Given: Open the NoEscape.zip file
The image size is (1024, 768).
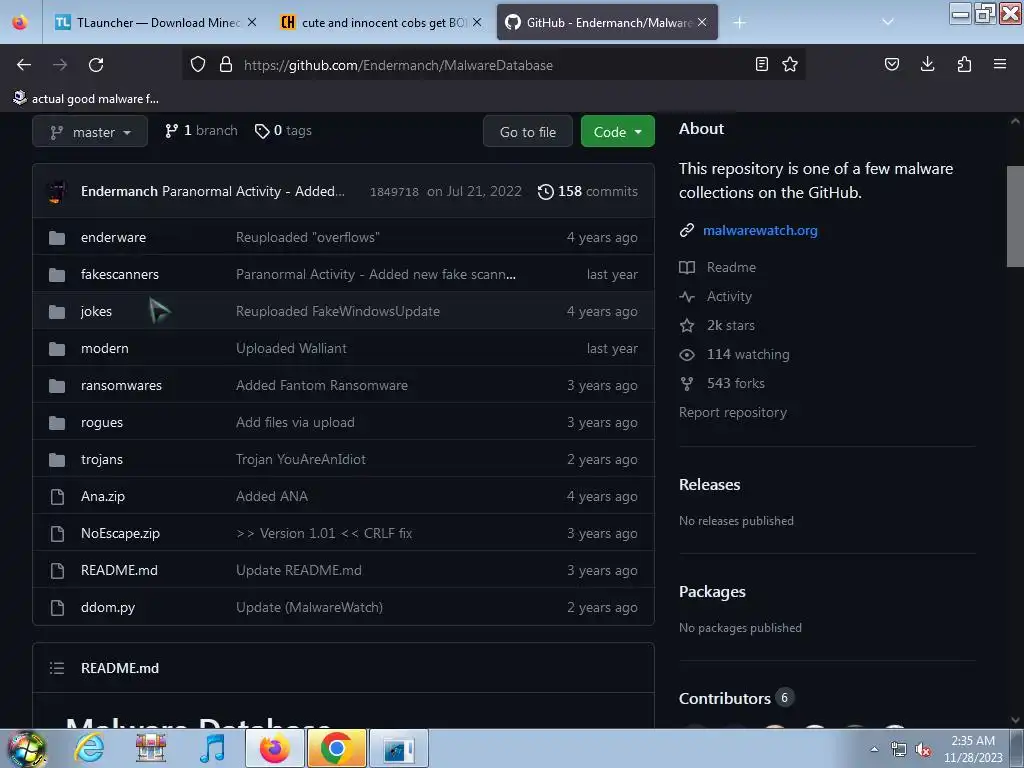Looking at the screenshot, I should click(x=120, y=534).
